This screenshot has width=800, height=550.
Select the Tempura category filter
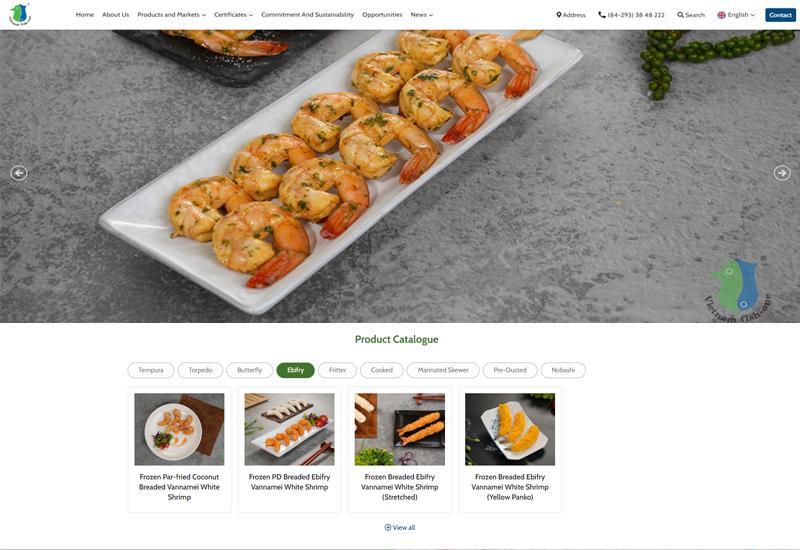(x=151, y=370)
